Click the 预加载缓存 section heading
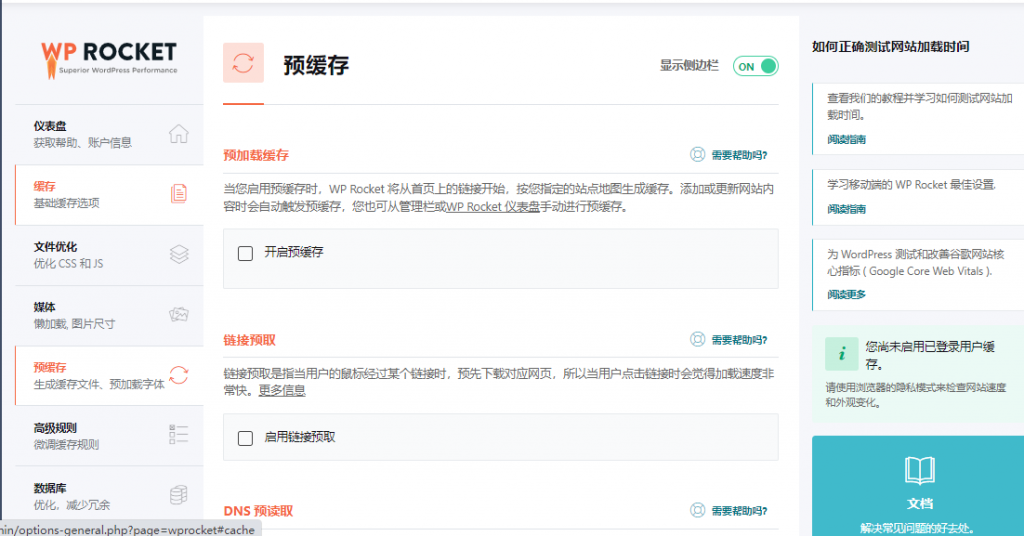 pos(256,155)
